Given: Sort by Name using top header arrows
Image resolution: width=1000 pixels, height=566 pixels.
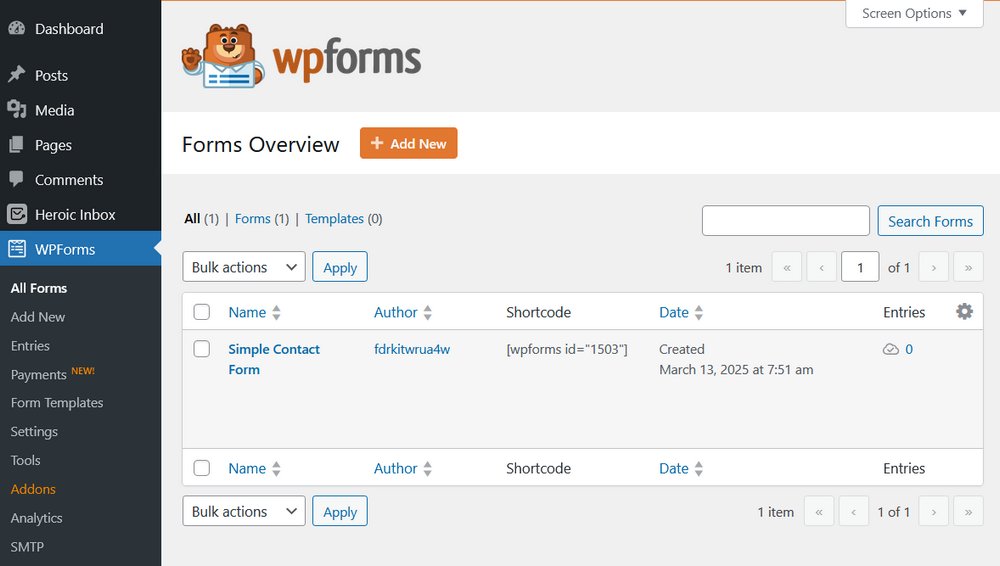Looking at the screenshot, I should [x=276, y=312].
